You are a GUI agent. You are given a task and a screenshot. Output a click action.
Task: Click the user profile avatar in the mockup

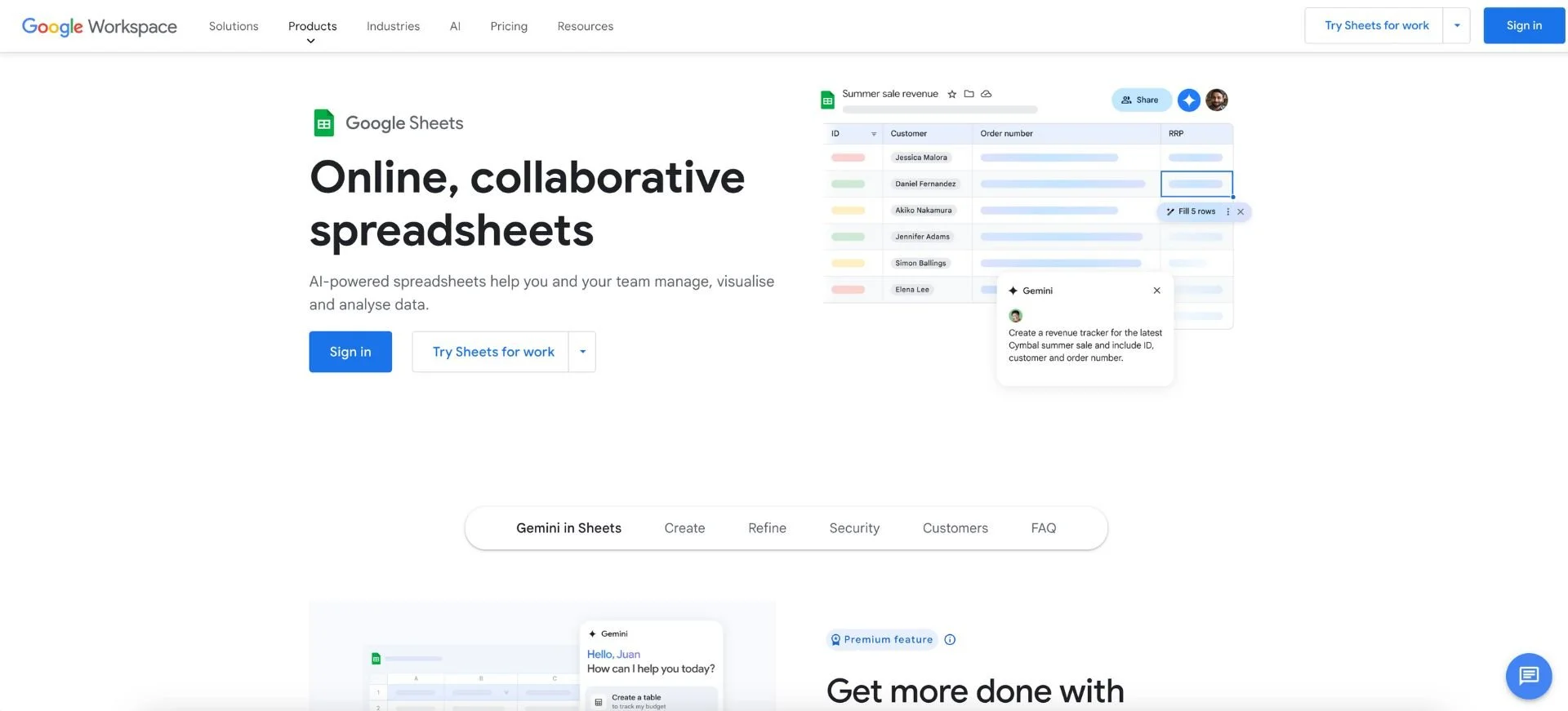1216,100
